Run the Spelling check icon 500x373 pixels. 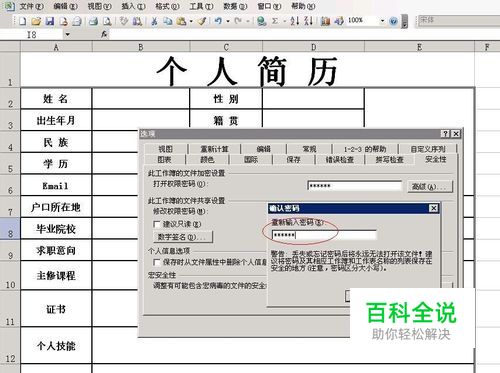(124, 21)
